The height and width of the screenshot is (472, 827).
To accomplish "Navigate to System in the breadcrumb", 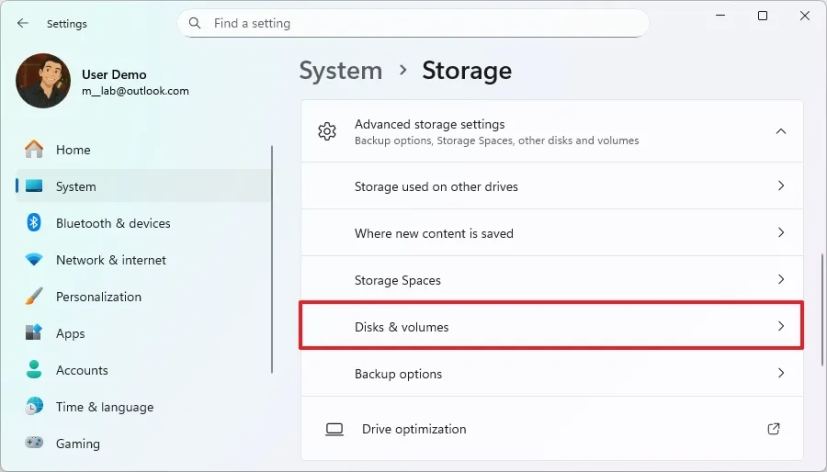I will point(341,71).
